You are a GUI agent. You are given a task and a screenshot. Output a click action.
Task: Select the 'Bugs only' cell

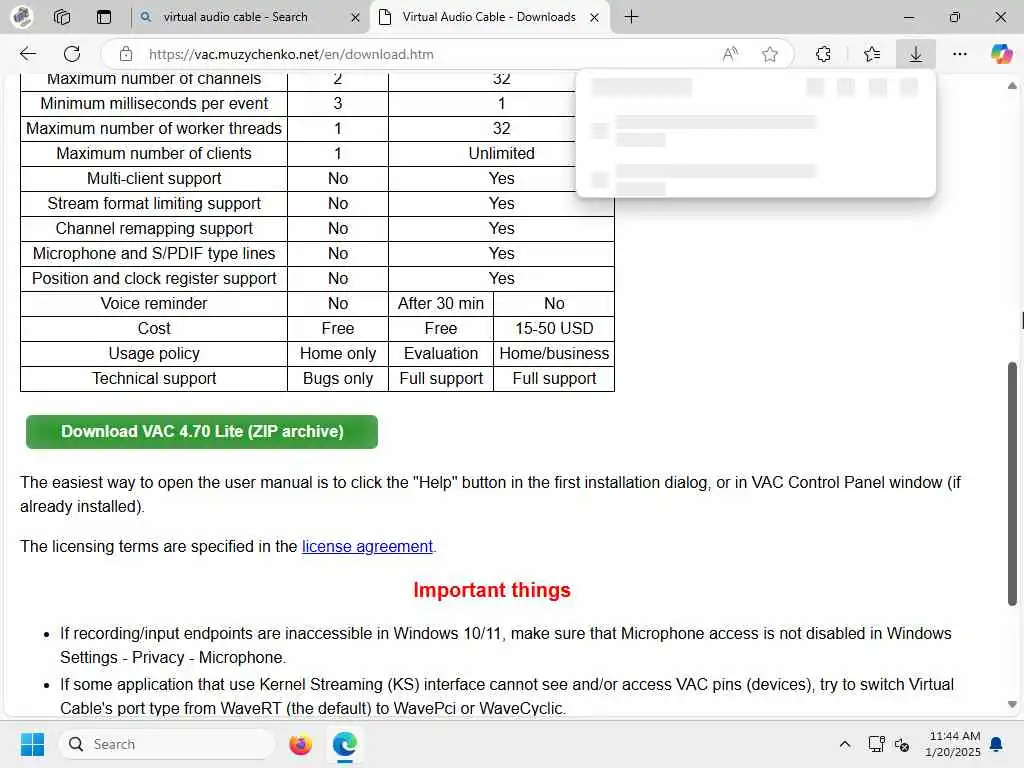338,379
